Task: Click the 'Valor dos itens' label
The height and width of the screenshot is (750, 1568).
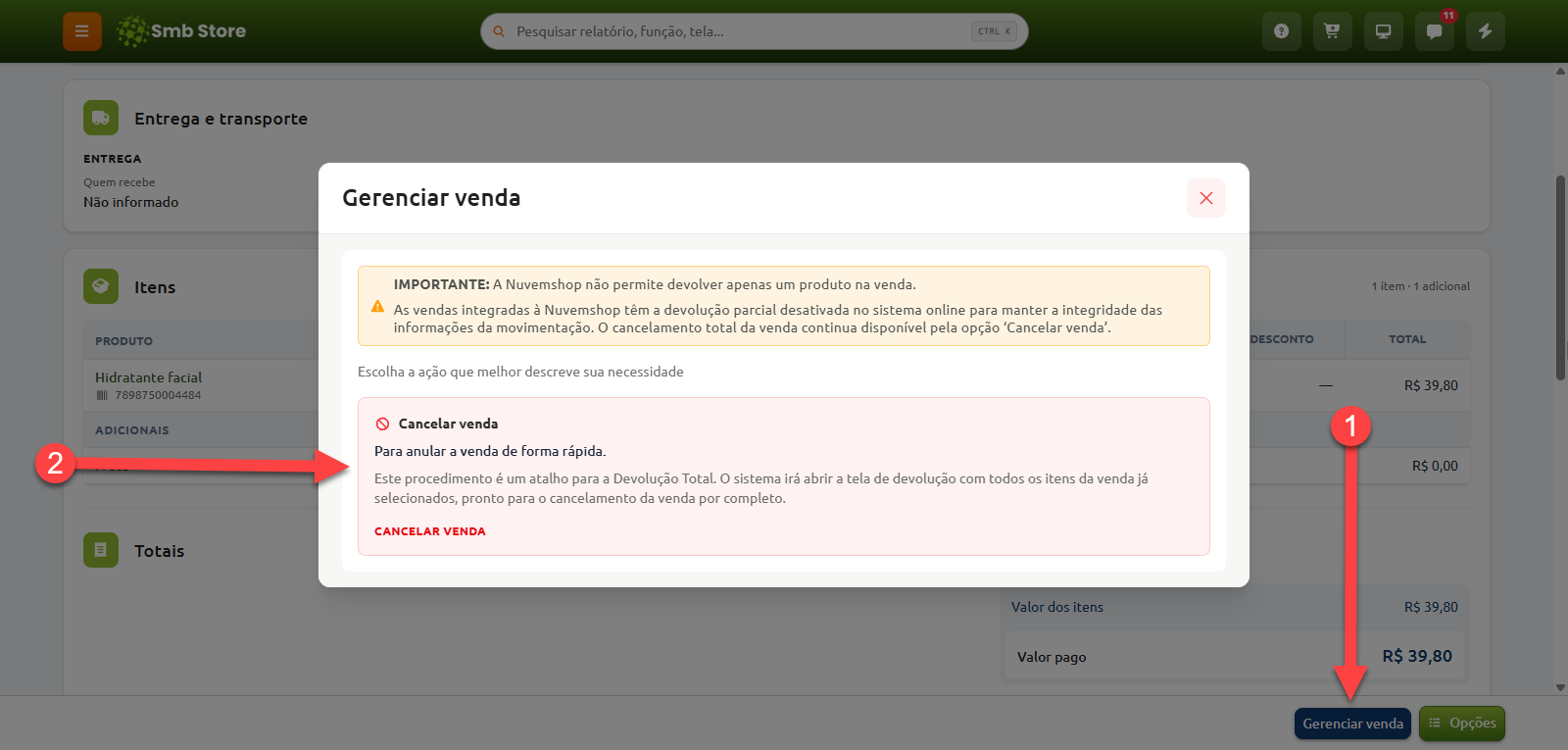Action: point(1057,607)
